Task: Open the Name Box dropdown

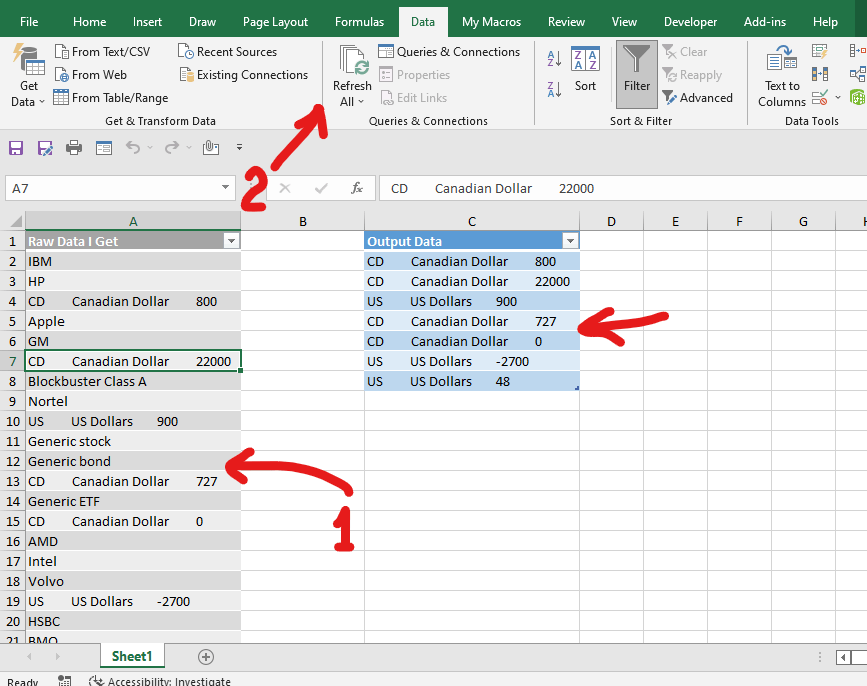Action: (225, 188)
